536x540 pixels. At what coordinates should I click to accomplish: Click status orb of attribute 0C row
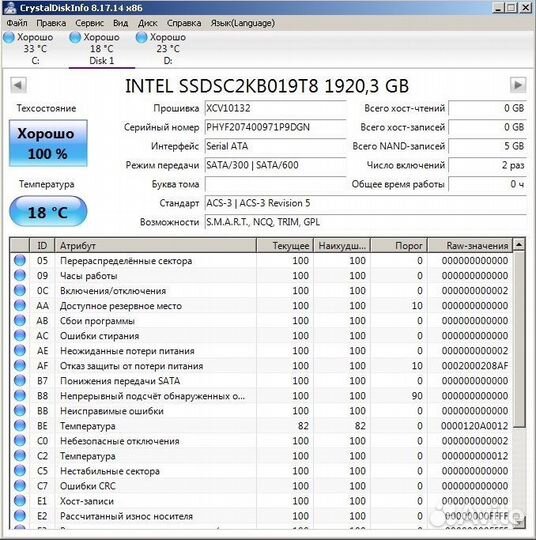coord(20,290)
